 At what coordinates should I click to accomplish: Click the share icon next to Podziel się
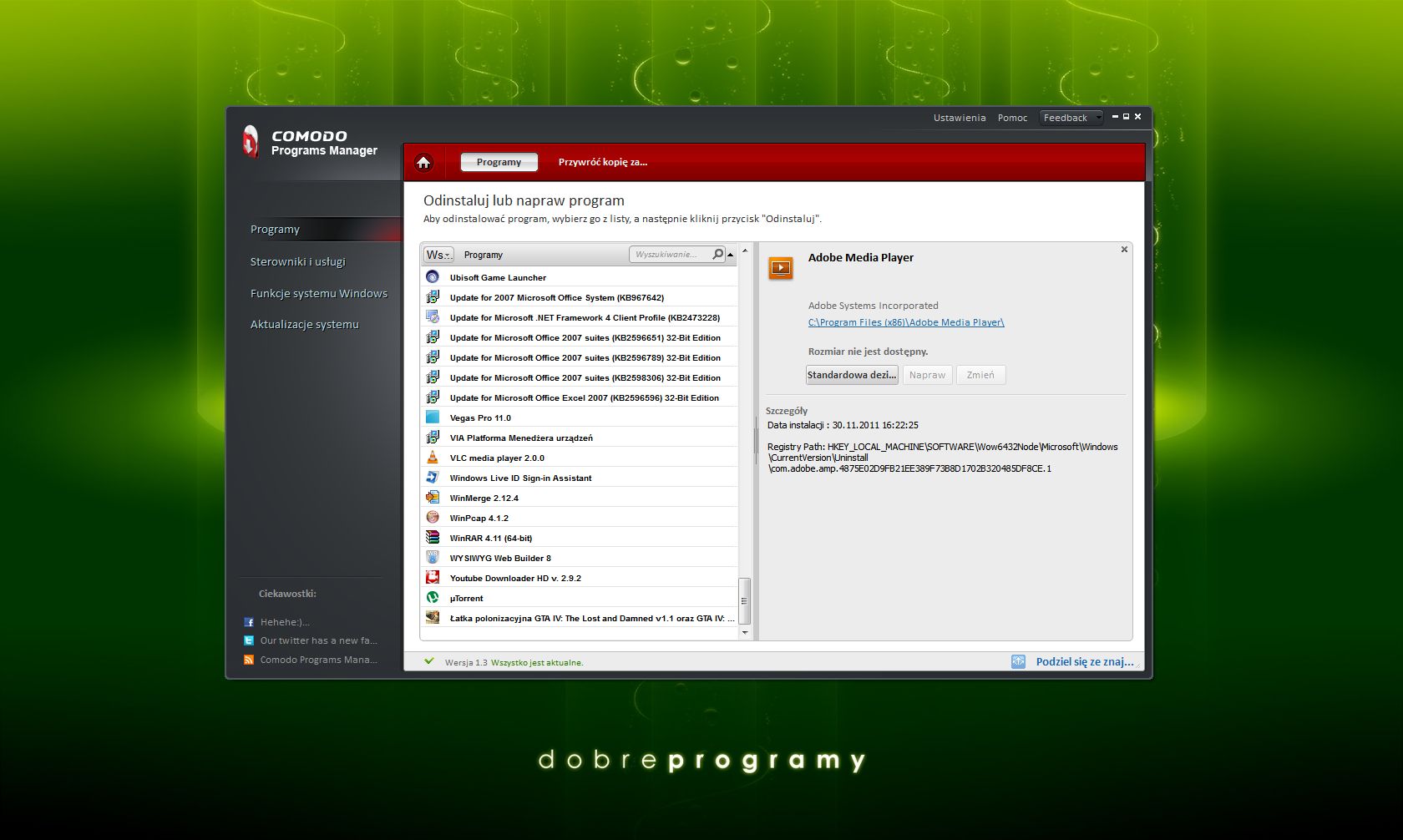click(x=1018, y=661)
